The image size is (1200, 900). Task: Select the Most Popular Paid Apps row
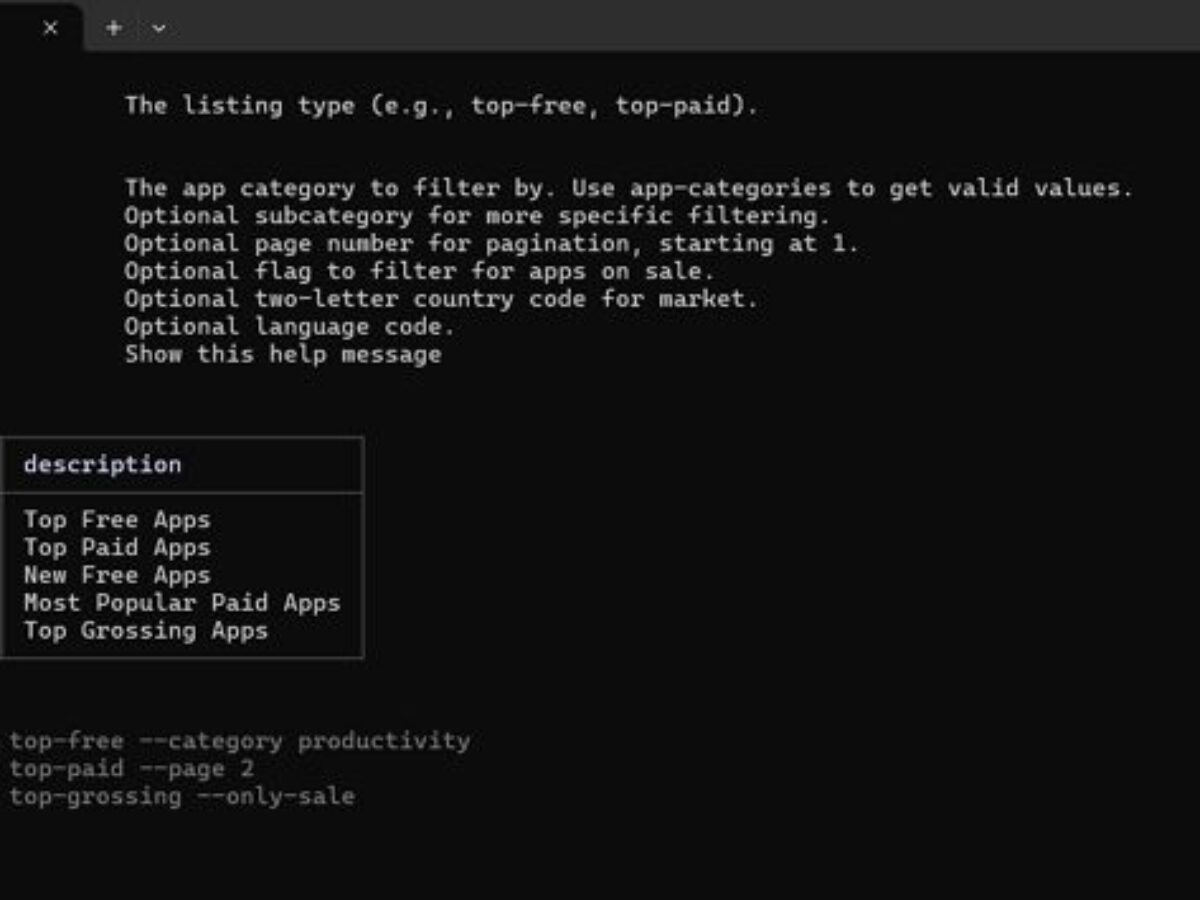pos(182,603)
